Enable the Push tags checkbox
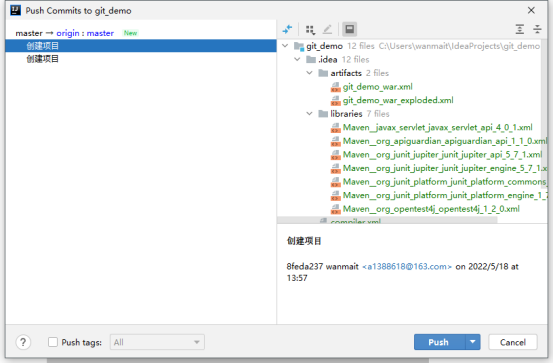The image size is (554, 363). tap(53, 342)
